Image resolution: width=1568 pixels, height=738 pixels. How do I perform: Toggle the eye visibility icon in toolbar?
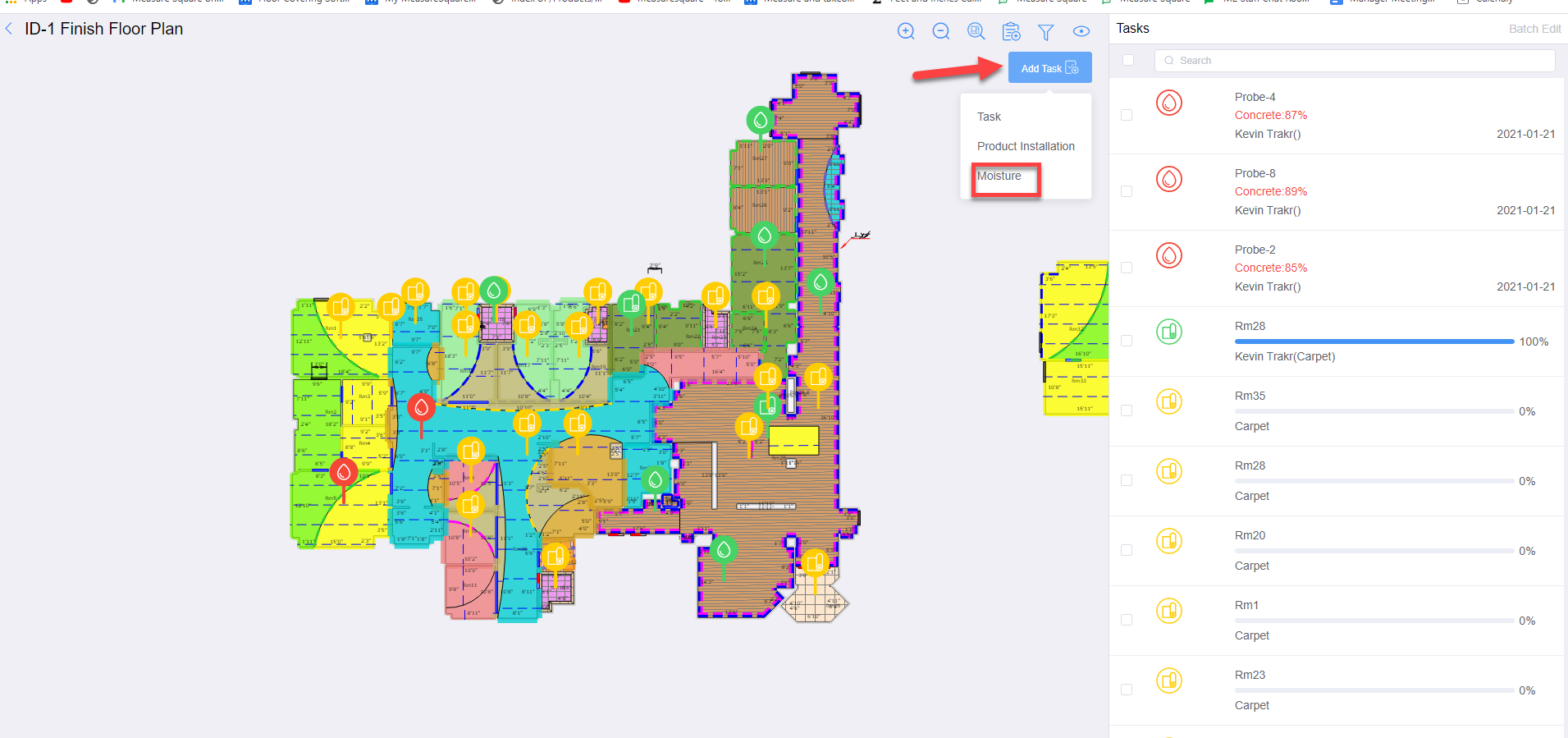pyautogui.click(x=1081, y=31)
